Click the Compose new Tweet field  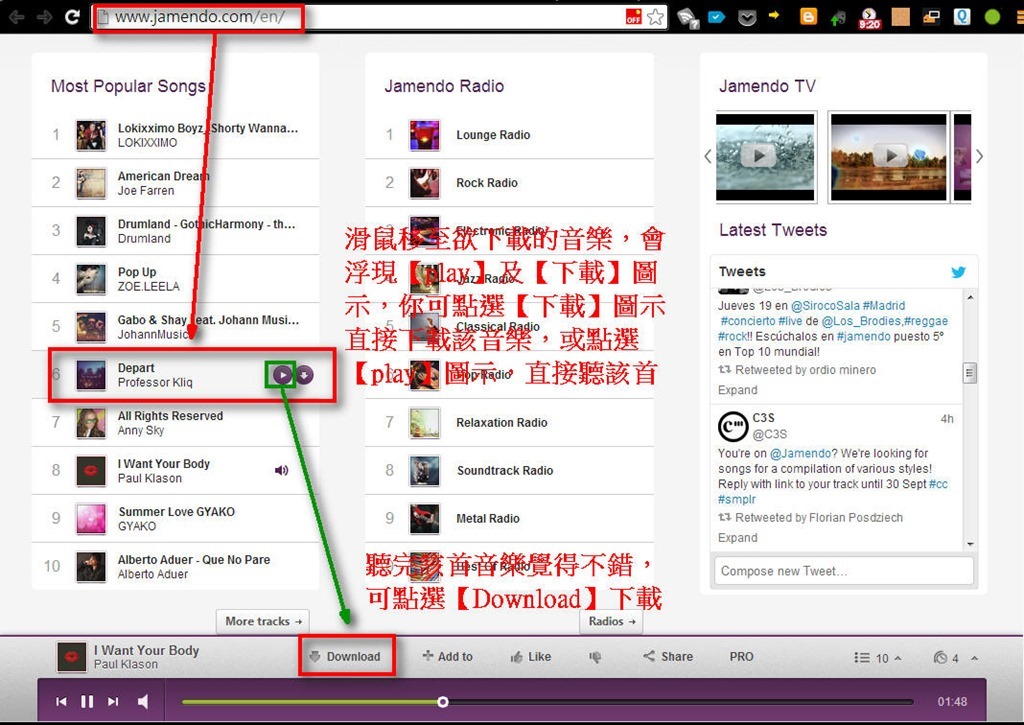[844, 571]
